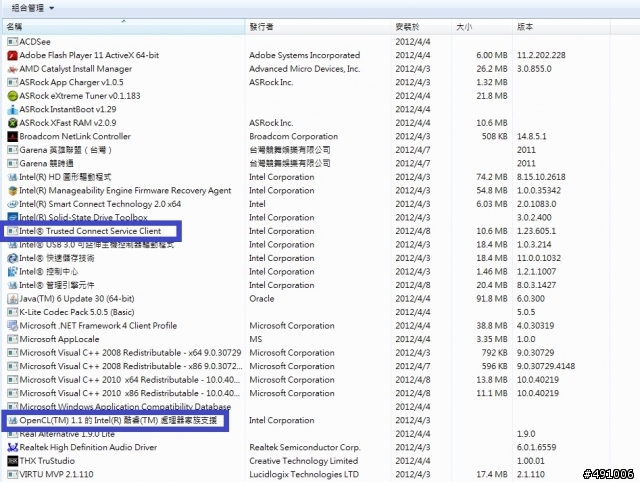This screenshot has width=640, height=482.
Task: Click the VIRTU MVP 2.1.110 icon
Action: point(13,474)
